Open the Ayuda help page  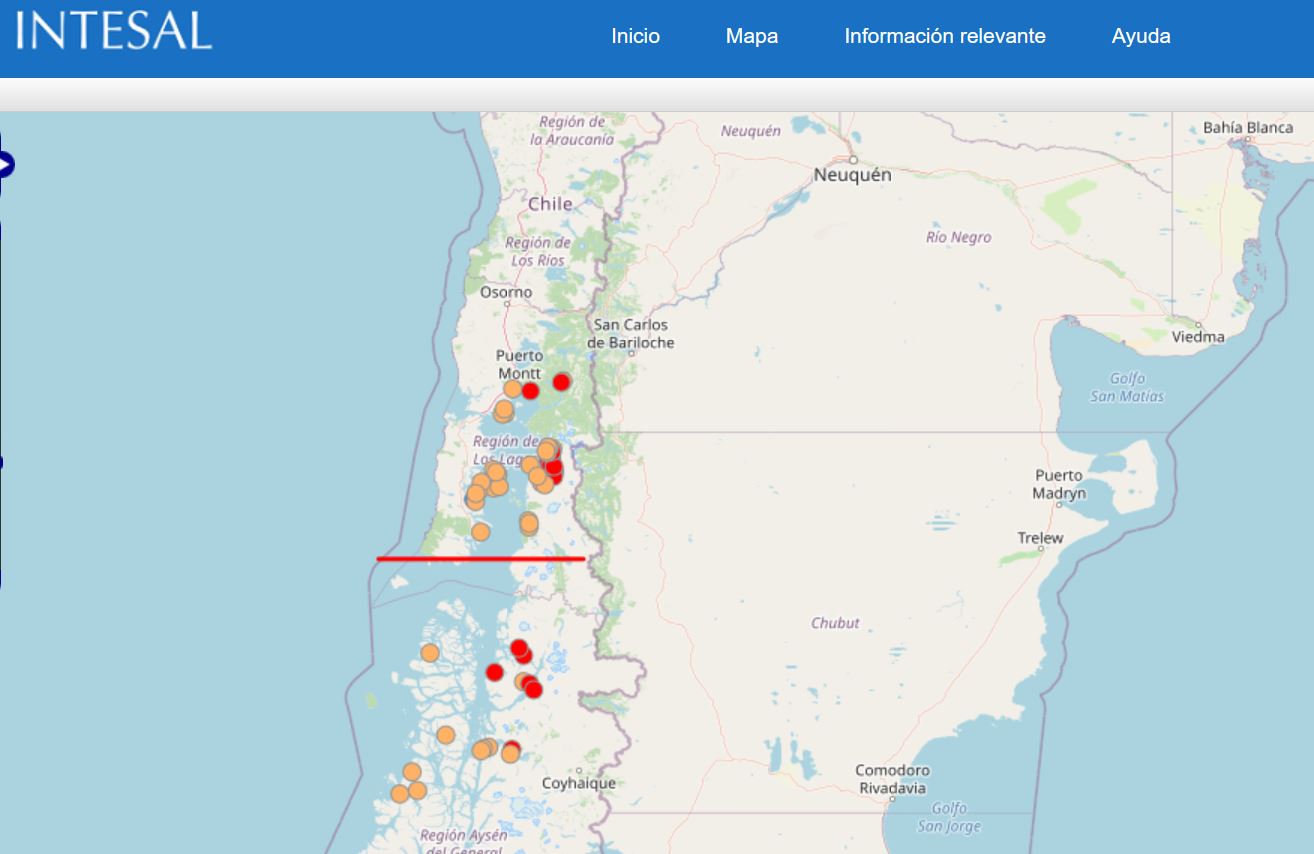click(1140, 36)
